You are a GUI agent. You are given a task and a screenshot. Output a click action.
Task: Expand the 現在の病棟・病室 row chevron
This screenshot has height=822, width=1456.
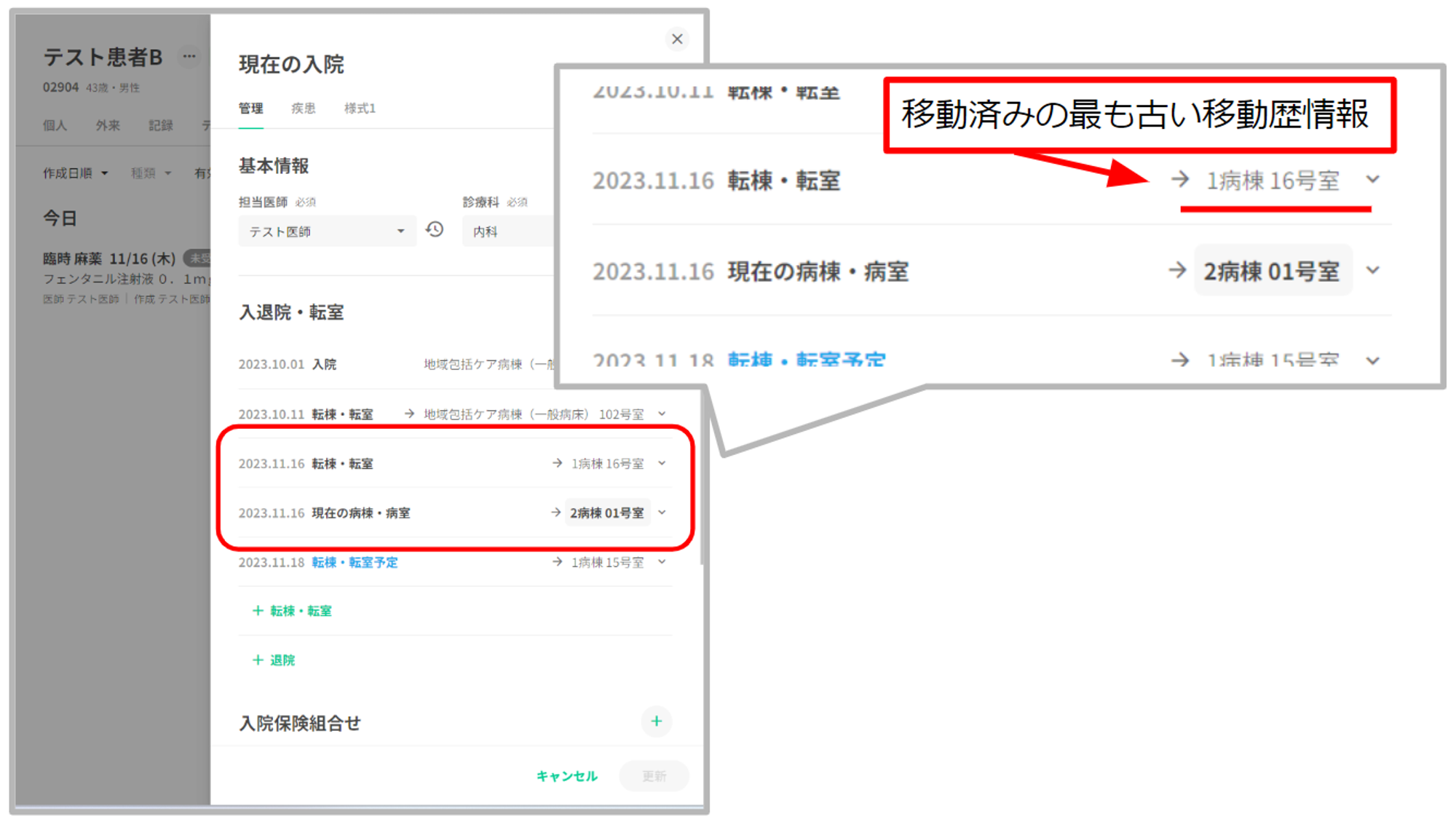click(662, 513)
